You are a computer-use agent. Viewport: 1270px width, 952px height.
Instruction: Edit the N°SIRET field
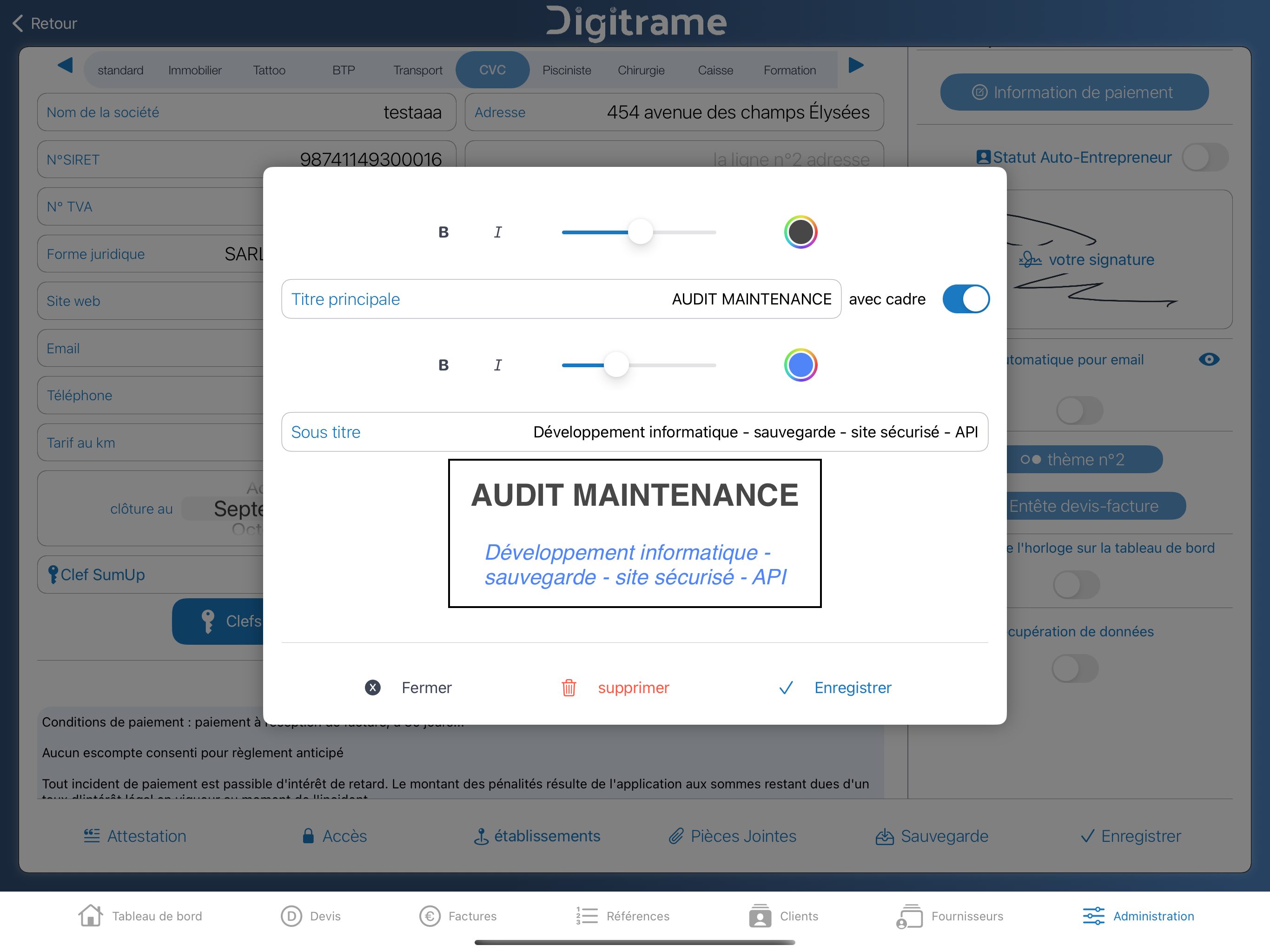247,159
